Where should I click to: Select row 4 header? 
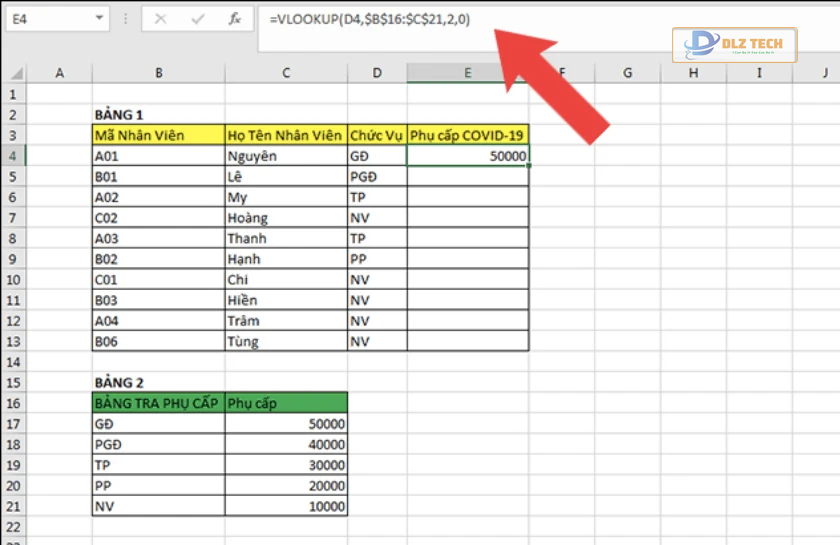pyautogui.click(x=13, y=156)
